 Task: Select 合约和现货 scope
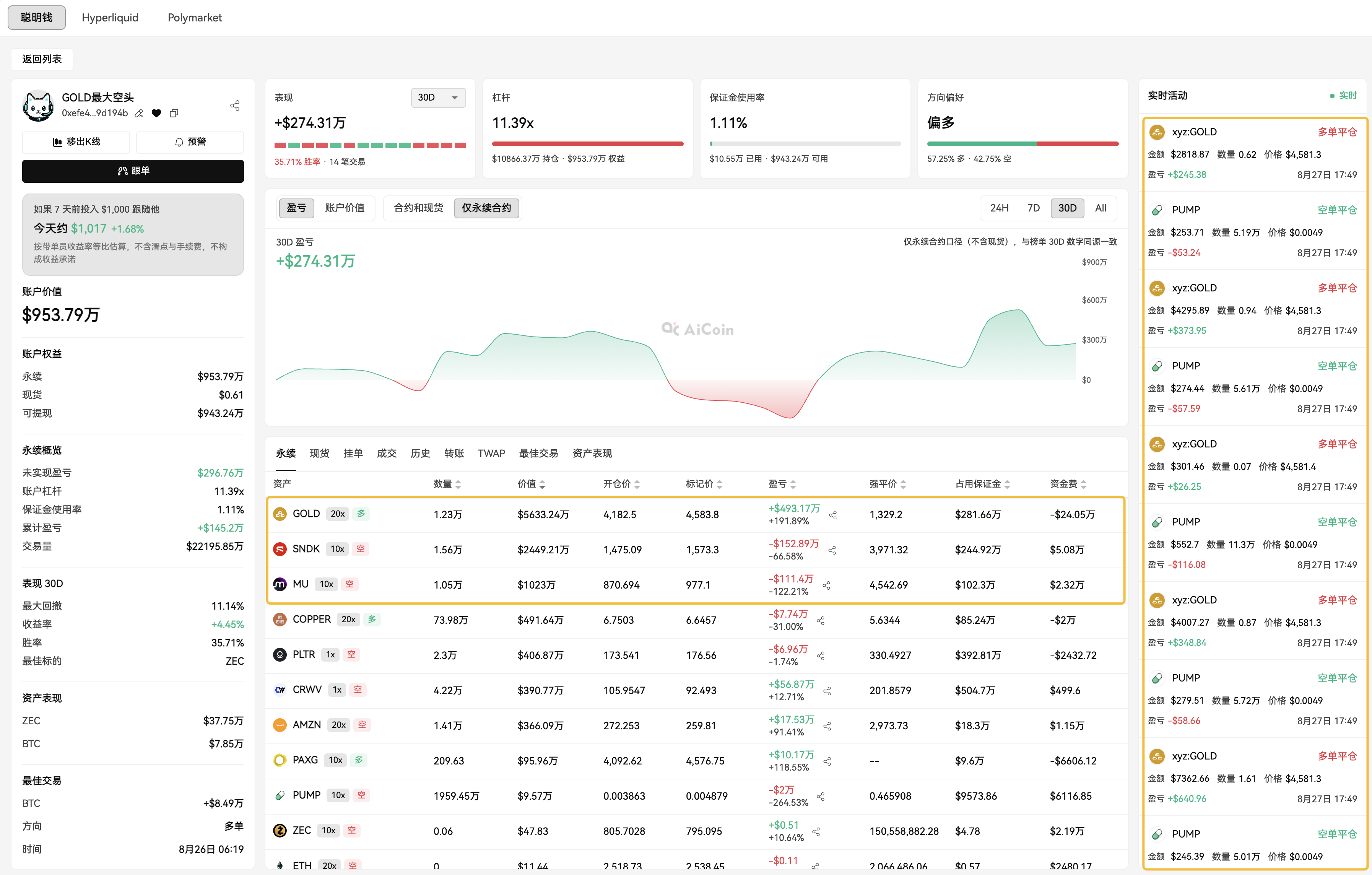click(419, 208)
